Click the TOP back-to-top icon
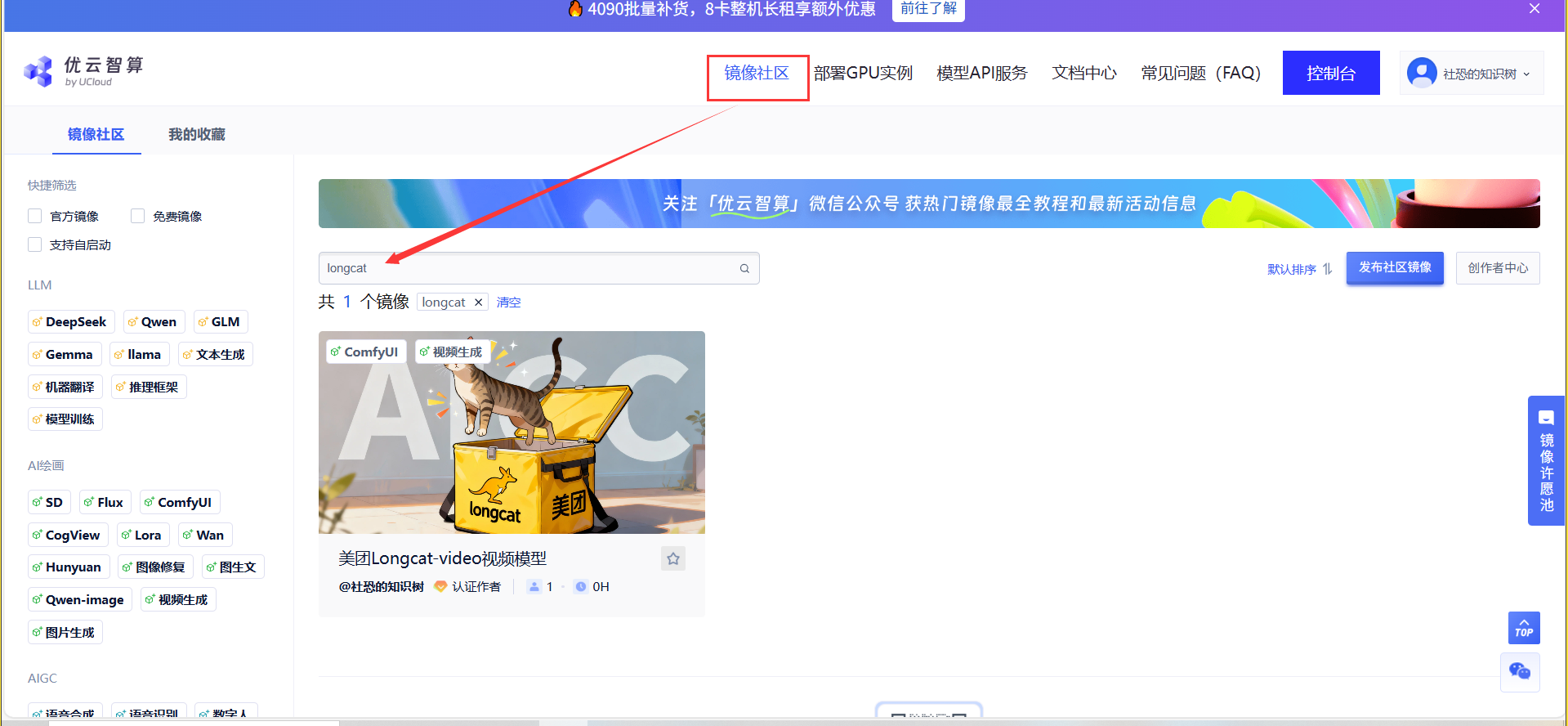 1524,628
